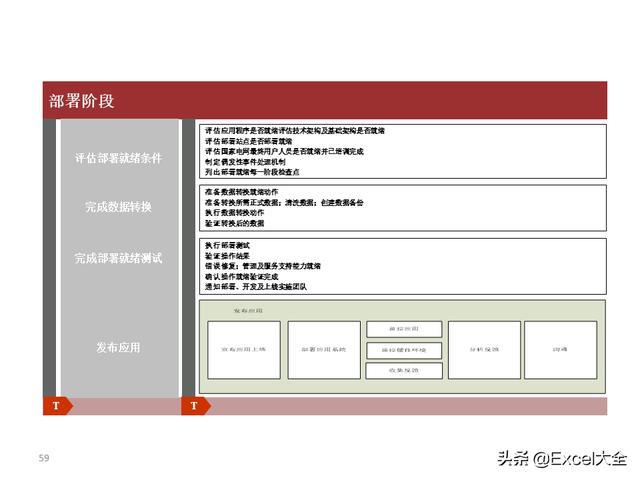Click the small 发布应用 heading inside green panel
This screenshot has height=480, width=640.
(248, 311)
